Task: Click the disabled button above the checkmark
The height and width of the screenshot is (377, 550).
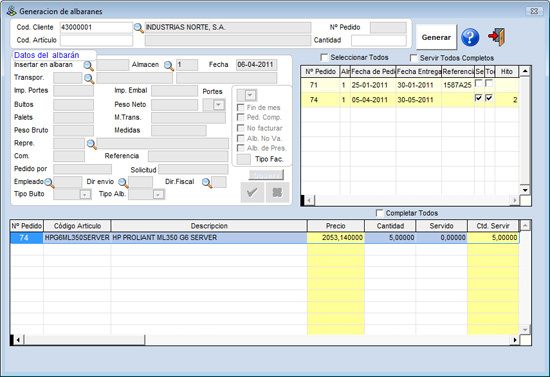Action: [x=266, y=175]
